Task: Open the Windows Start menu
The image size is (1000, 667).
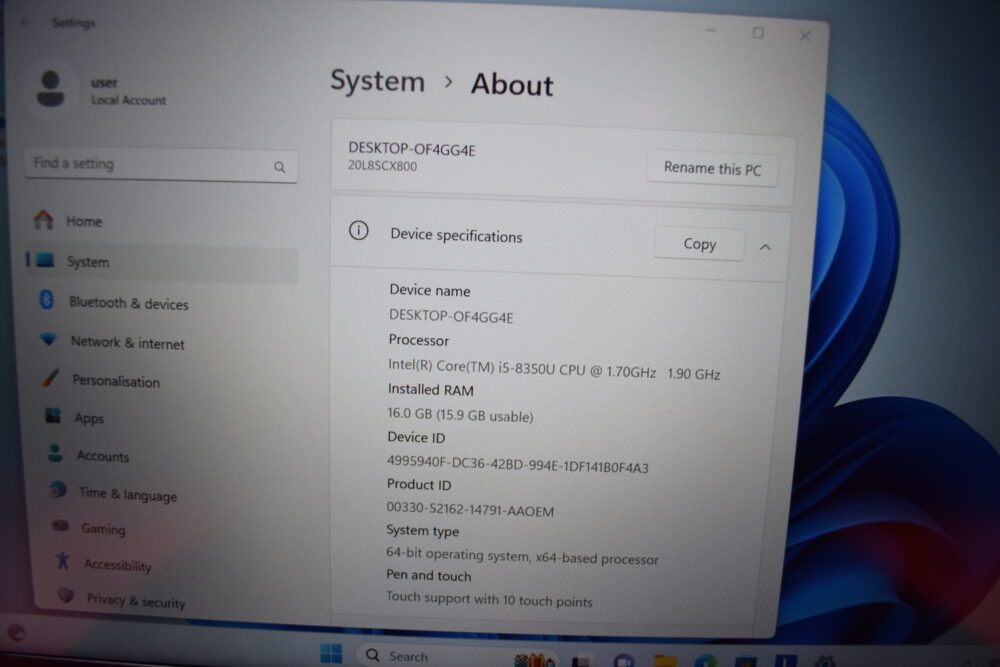Action: (331, 653)
